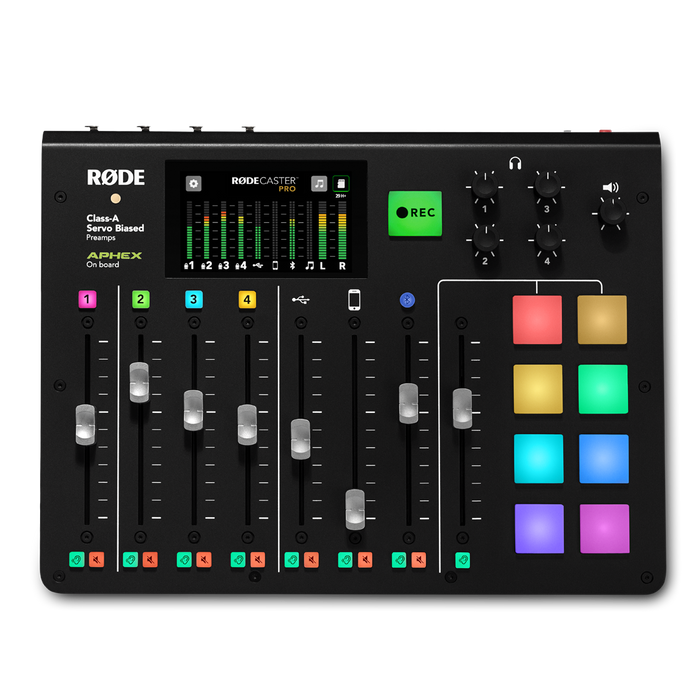Toggle solo on the smartphone channel
This screenshot has width=700, height=700.
point(345,560)
